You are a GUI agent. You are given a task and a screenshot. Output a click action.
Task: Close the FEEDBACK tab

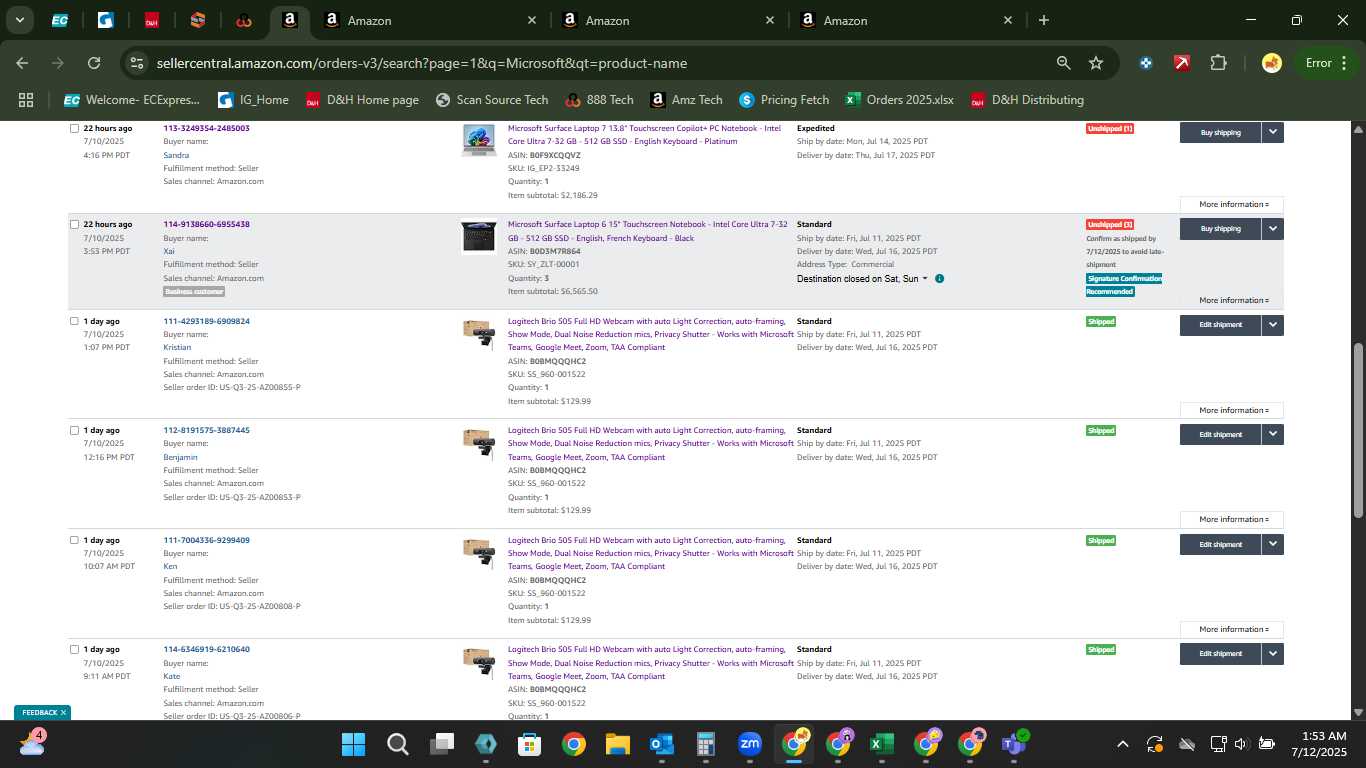(63, 713)
